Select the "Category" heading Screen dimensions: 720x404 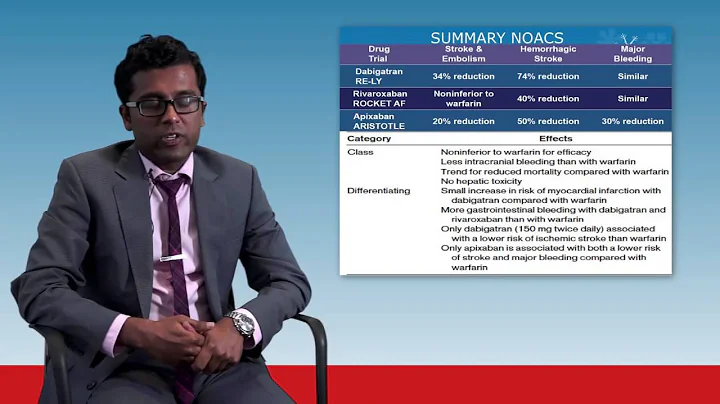tap(369, 139)
